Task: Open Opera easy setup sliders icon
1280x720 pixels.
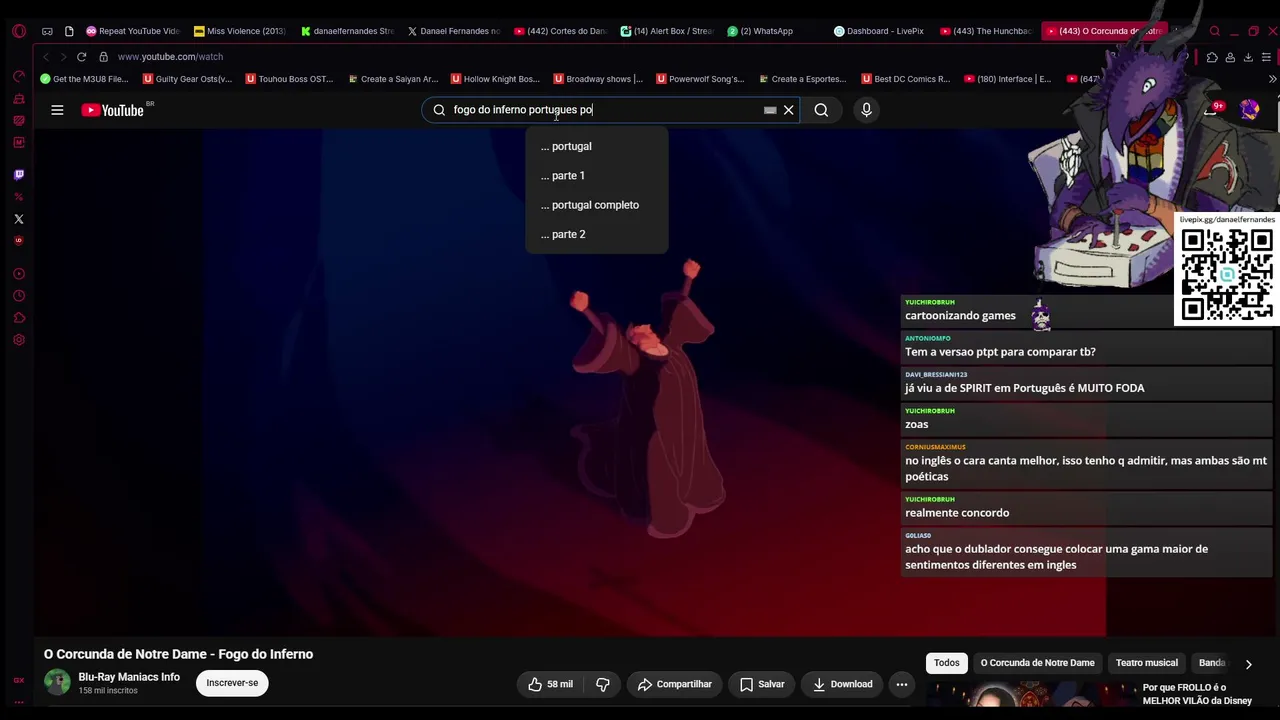Action: 1266,57
